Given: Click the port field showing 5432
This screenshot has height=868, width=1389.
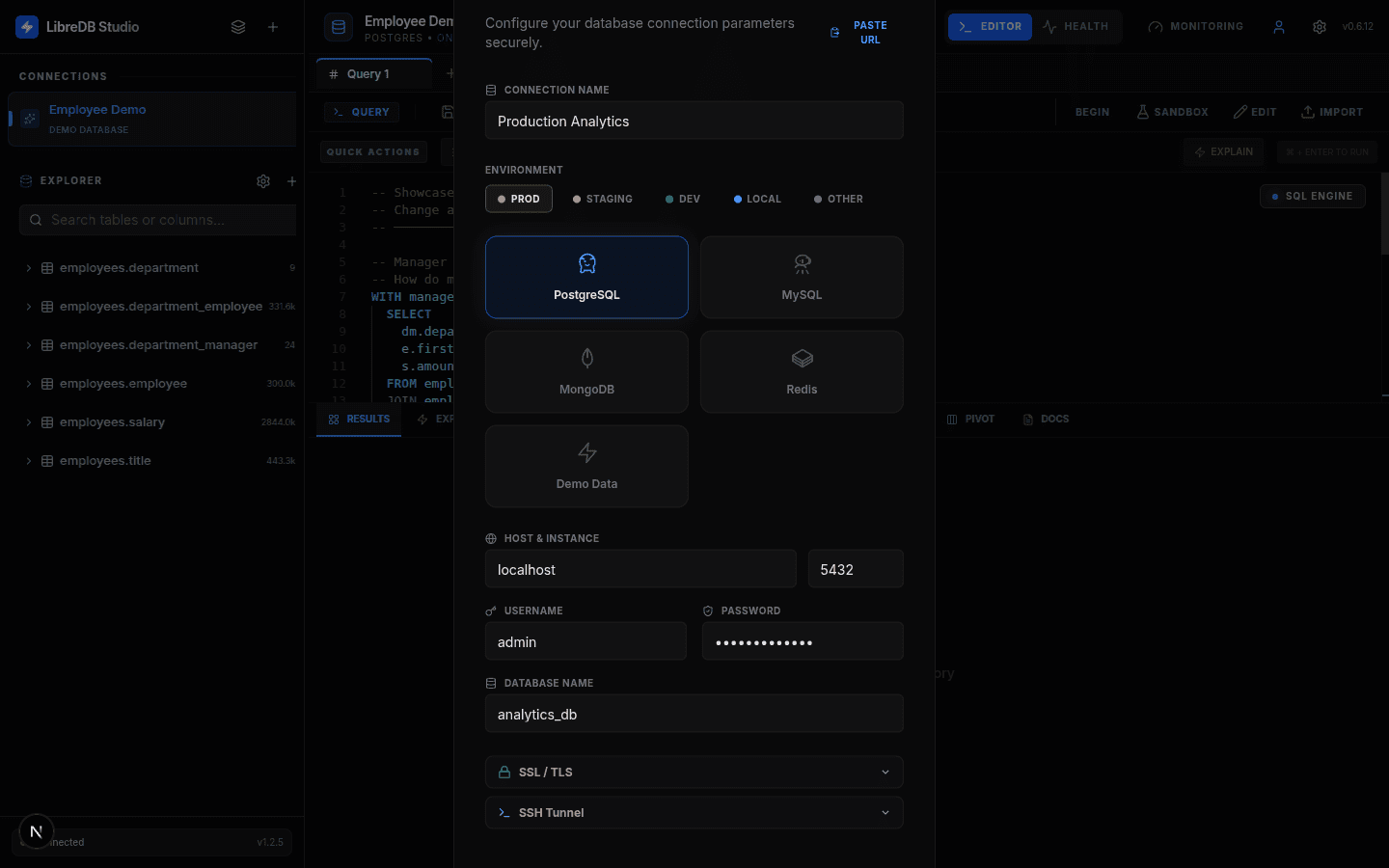Looking at the screenshot, I should pos(856,569).
